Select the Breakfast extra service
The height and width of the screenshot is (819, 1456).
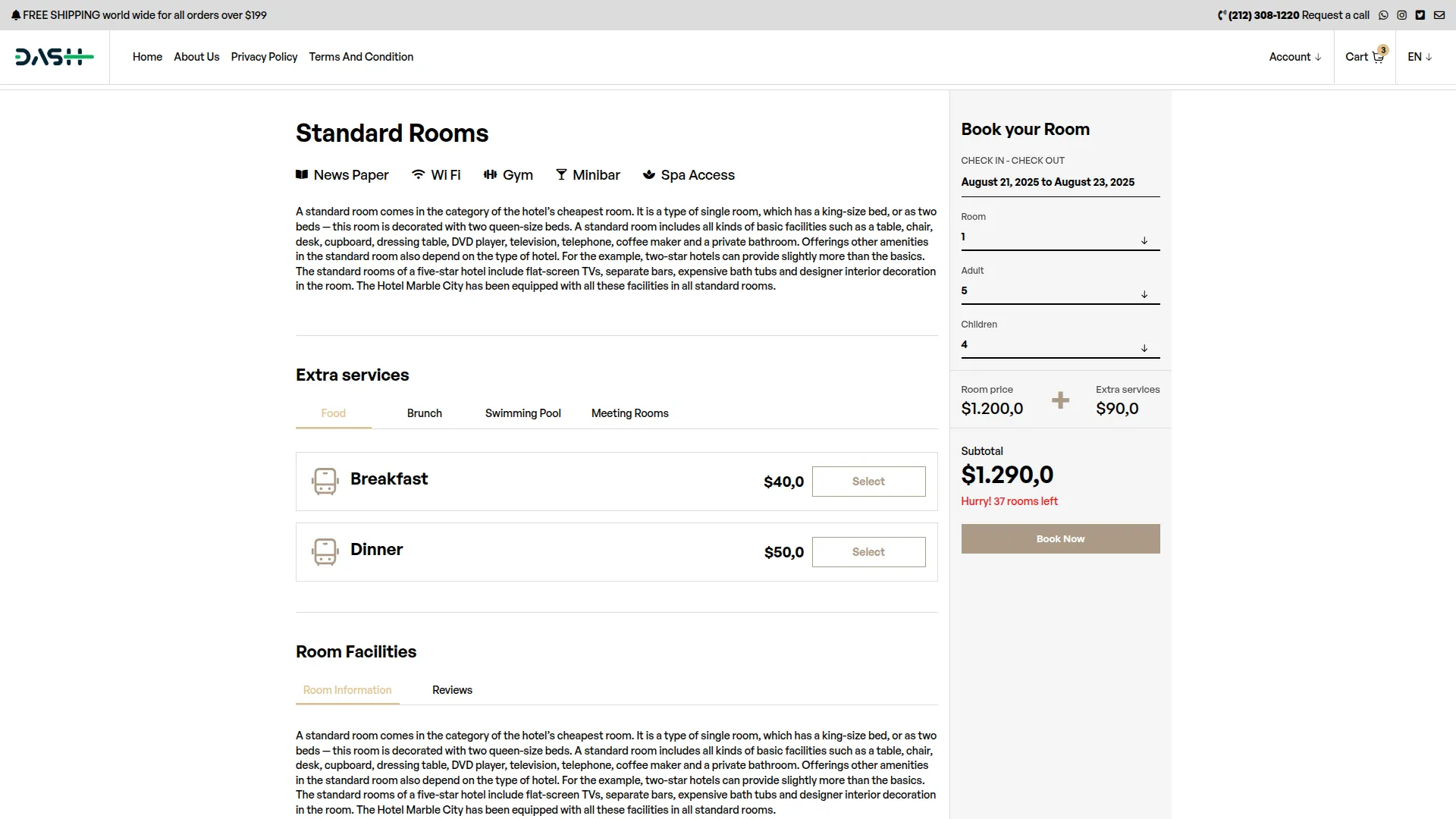click(868, 482)
